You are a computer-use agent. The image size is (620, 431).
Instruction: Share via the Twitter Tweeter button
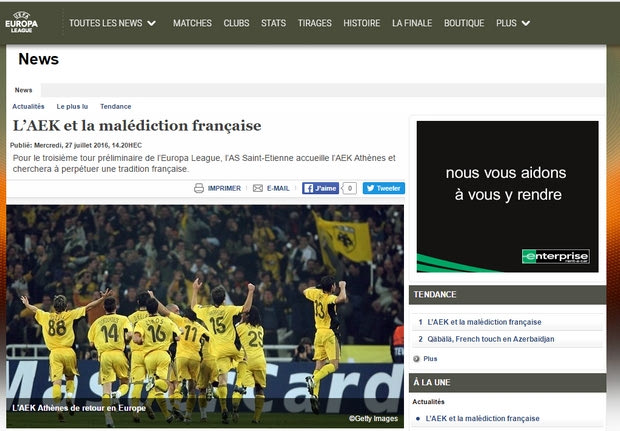click(384, 188)
